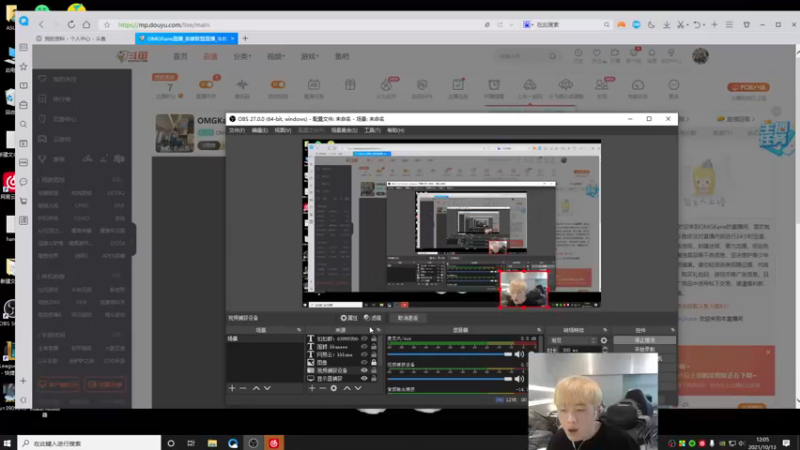Screen dimensions: 800x450
Task: Click the Douyu search magnifier icon
Action: pos(553,56)
